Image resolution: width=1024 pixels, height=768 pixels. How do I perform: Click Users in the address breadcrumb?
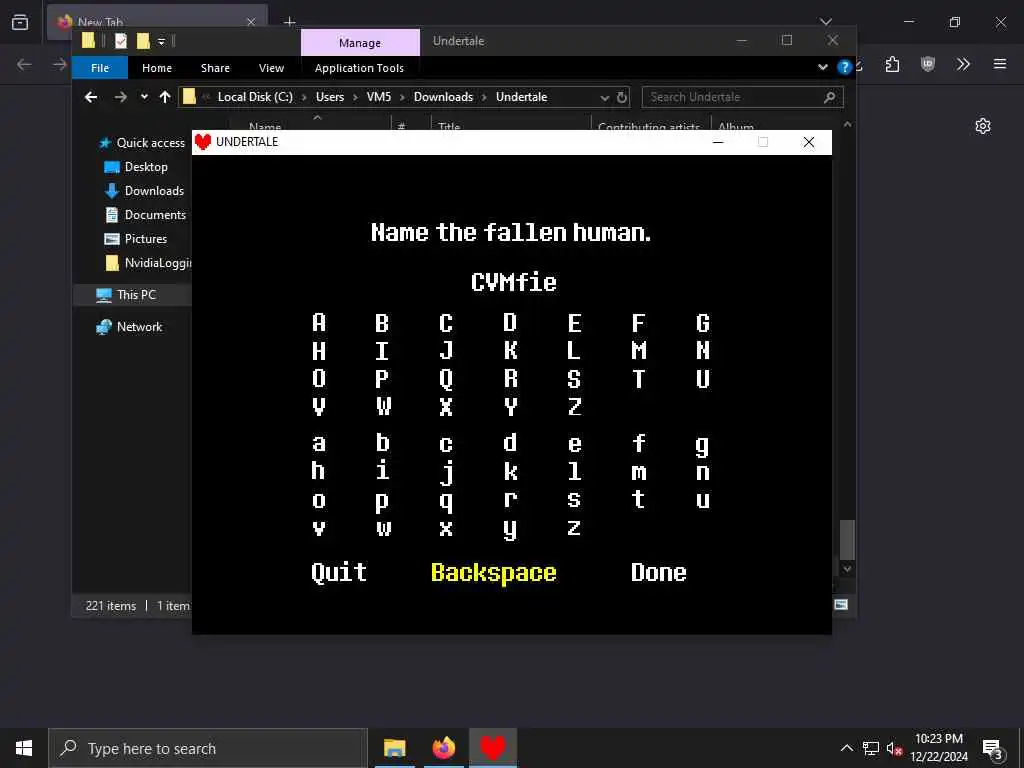click(x=330, y=97)
